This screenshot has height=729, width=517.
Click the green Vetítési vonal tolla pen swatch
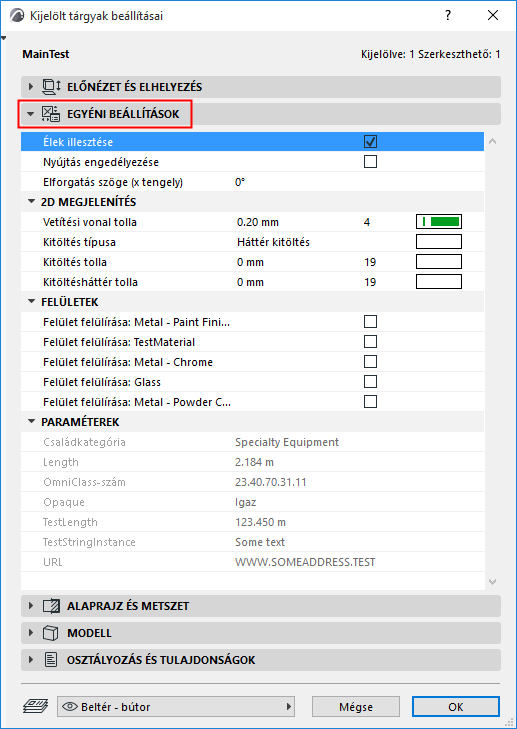(439, 222)
